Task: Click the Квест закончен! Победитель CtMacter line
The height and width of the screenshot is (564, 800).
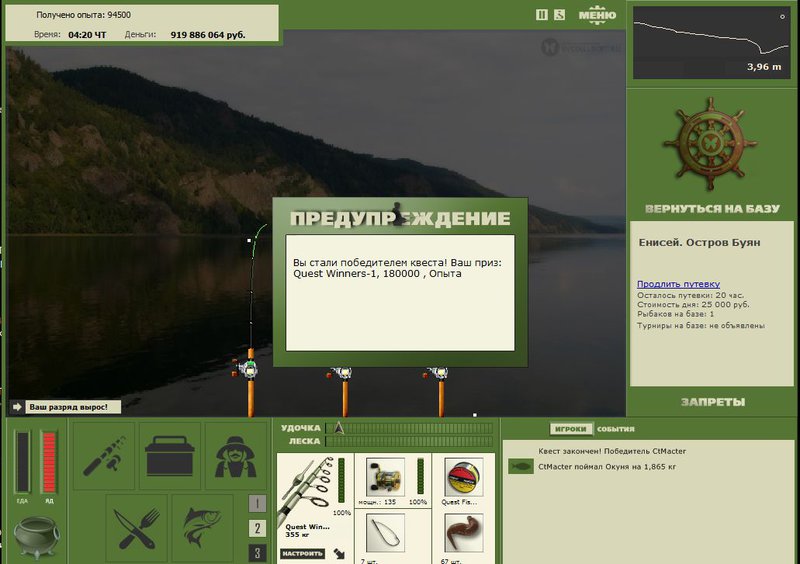Action: pyautogui.click(x=612, y=451)
